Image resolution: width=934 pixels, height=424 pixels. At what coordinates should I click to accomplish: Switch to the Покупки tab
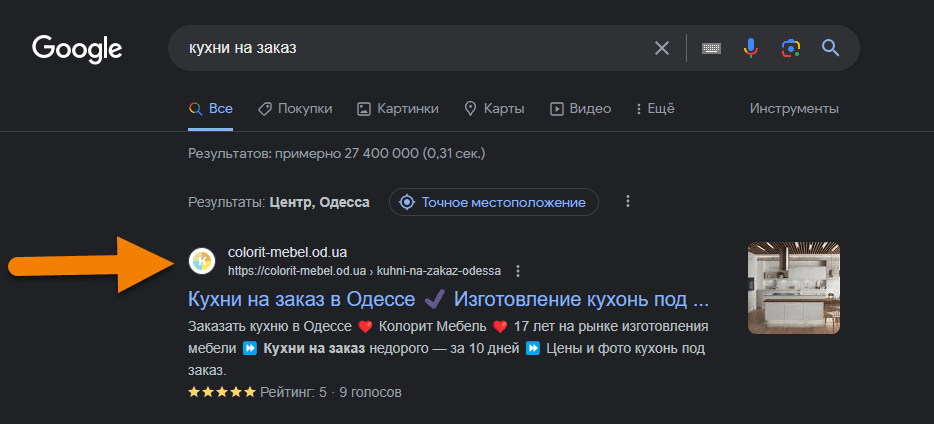click(295, 108)
